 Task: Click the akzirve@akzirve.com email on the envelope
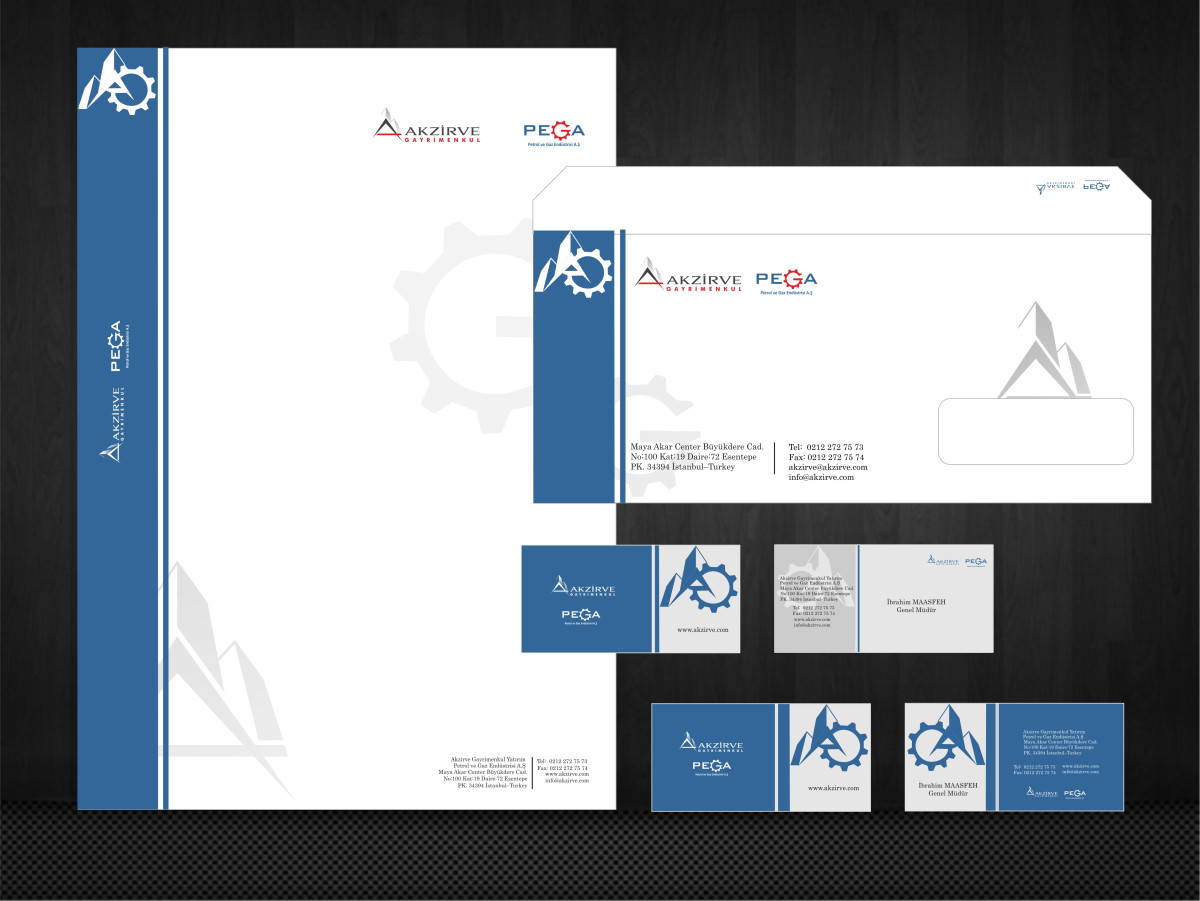point(828,467)
